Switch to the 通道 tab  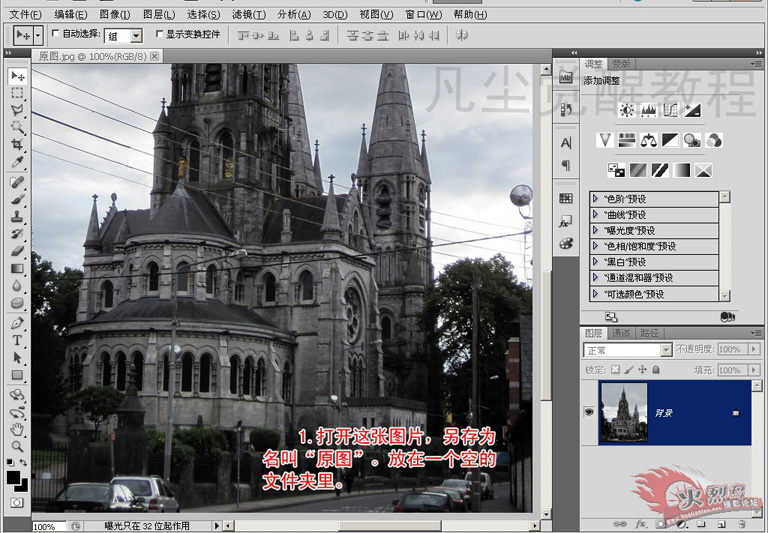coord(621,333)
